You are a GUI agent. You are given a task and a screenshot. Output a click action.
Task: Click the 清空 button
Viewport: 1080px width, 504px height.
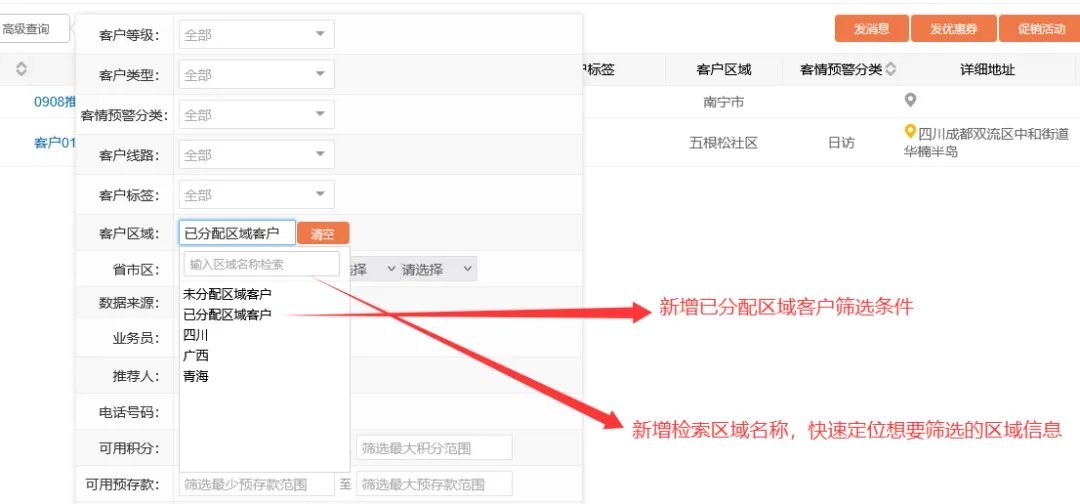pos(323,233)
